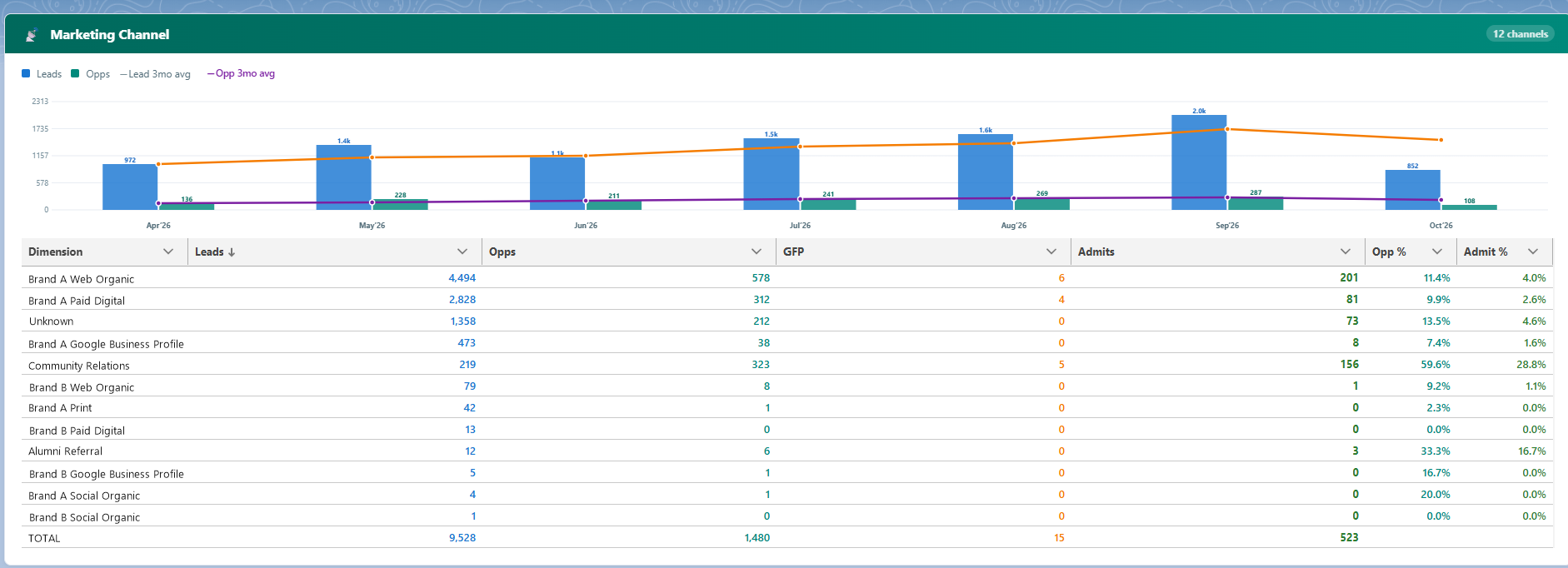Sort by the GFP column header
1568x568 pixels.
coord(793,252)
